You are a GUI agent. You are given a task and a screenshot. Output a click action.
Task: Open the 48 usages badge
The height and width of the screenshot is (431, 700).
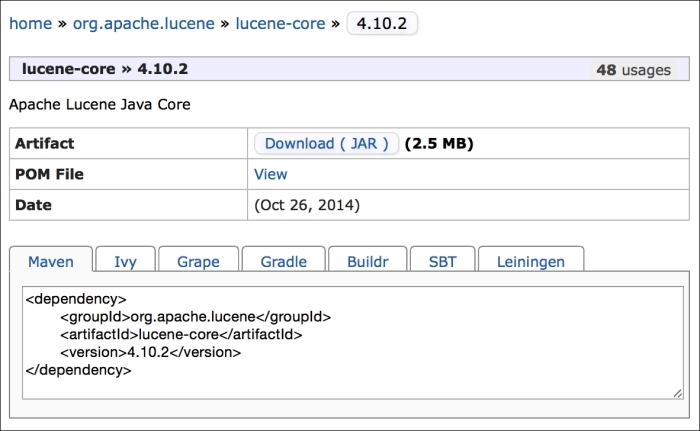[634, 70]
